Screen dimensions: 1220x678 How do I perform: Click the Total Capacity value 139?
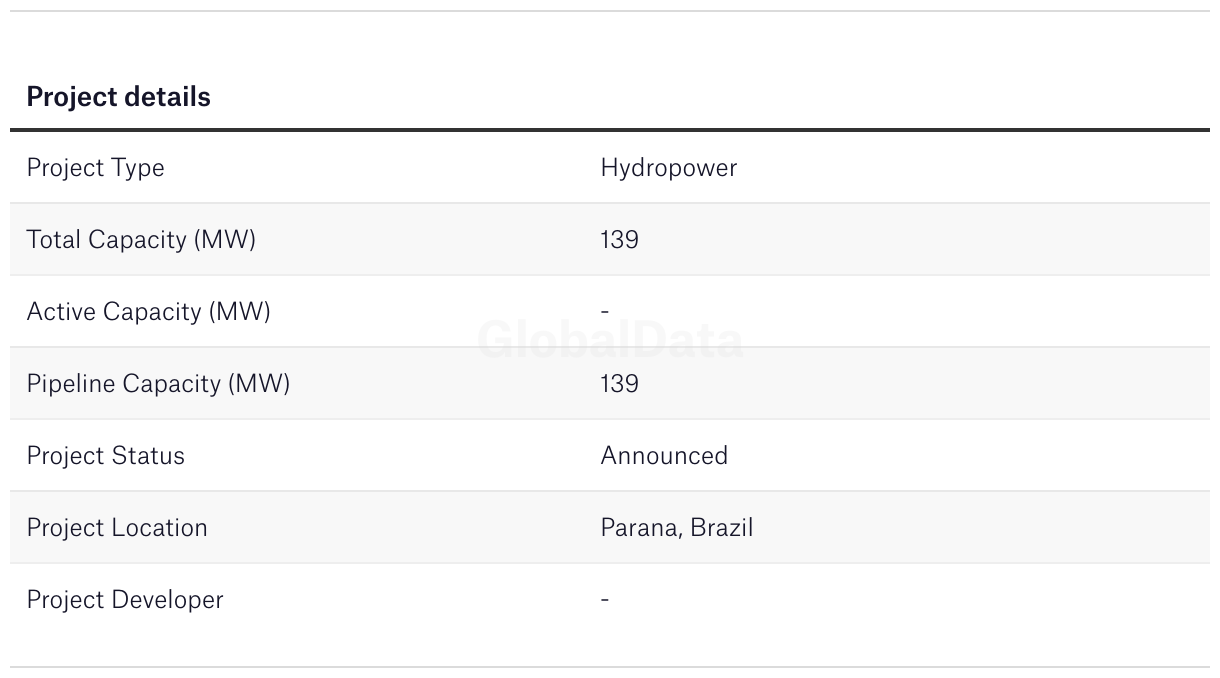point(620,240)
